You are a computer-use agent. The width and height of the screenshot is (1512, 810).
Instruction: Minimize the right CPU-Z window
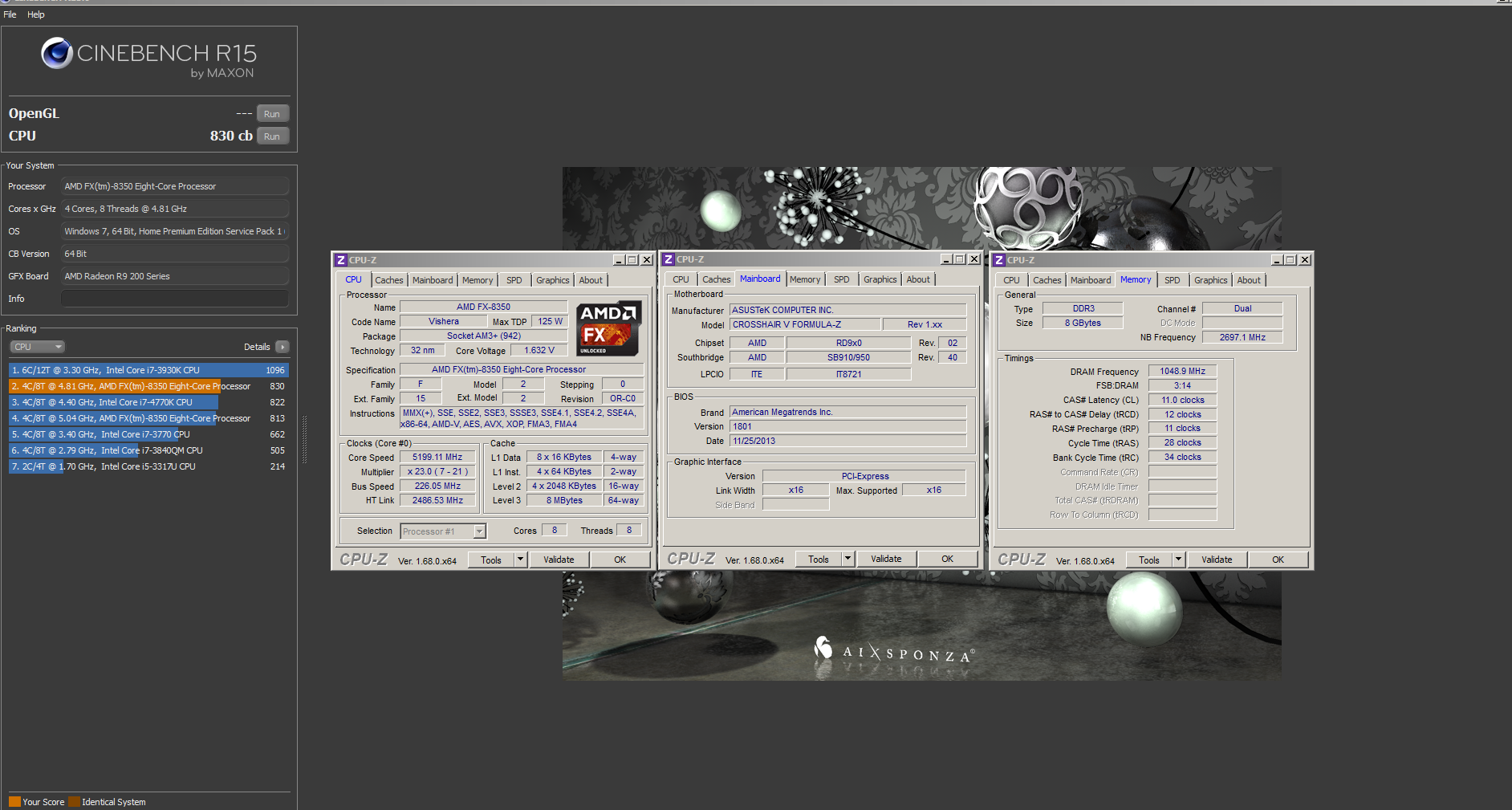(x=1277, y=260)
